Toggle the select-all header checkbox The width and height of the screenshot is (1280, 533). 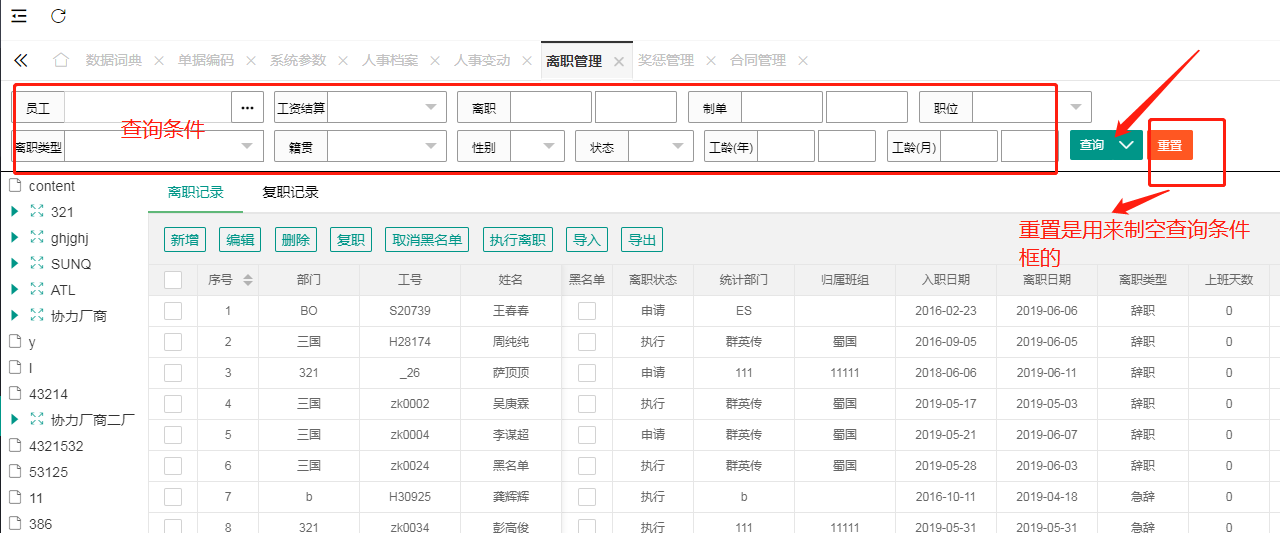pyautogui.click(x=173, y=280)
